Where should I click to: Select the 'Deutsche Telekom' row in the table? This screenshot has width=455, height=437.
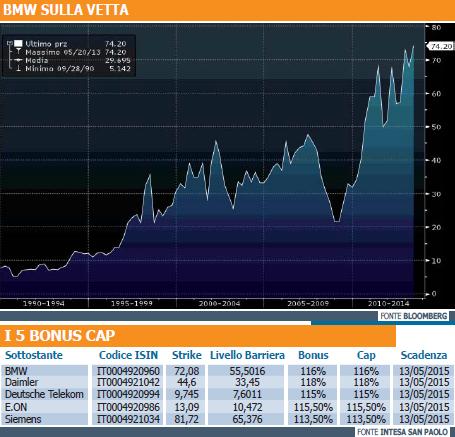tap(227, 394)
